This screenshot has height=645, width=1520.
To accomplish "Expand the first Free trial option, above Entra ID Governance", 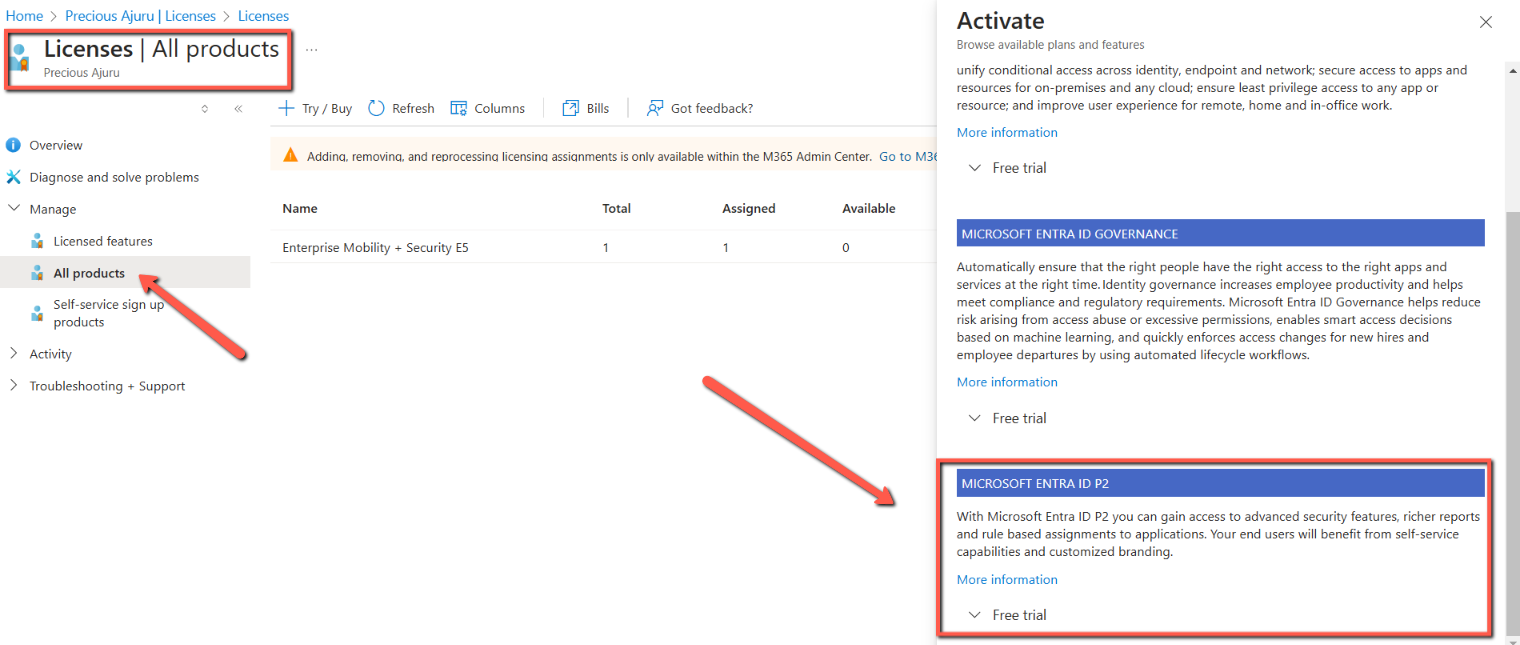I will 1008,168.
